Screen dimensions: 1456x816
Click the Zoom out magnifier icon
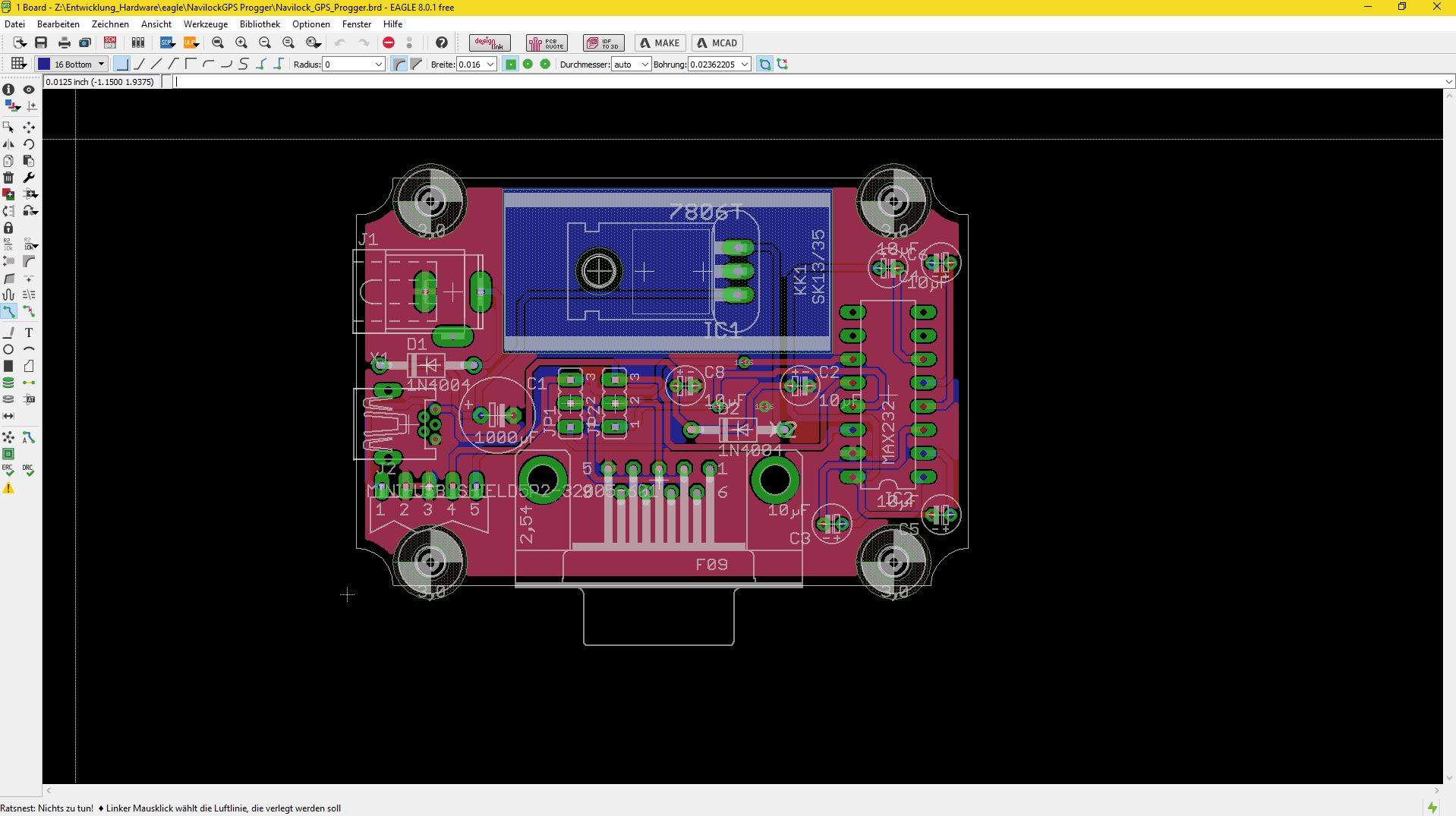pos(265,43)
